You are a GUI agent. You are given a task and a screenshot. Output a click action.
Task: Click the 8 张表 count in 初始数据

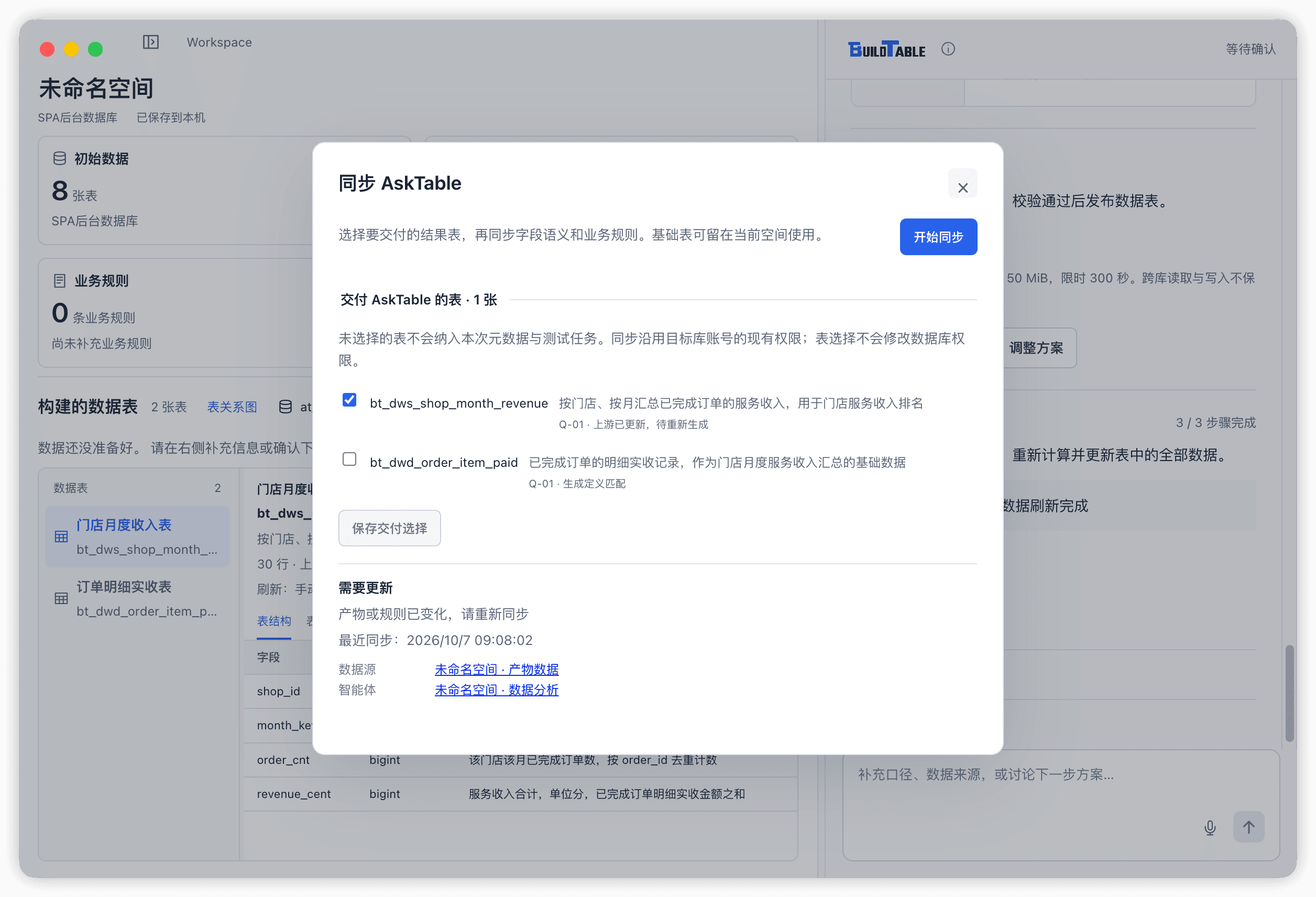74,191
